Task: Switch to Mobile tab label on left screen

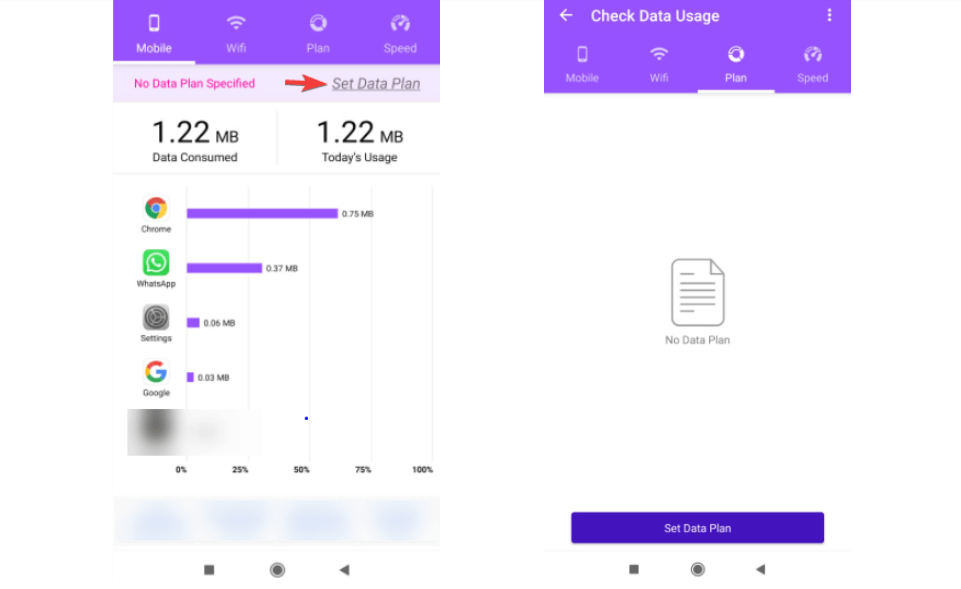Action: coord(154,48)
